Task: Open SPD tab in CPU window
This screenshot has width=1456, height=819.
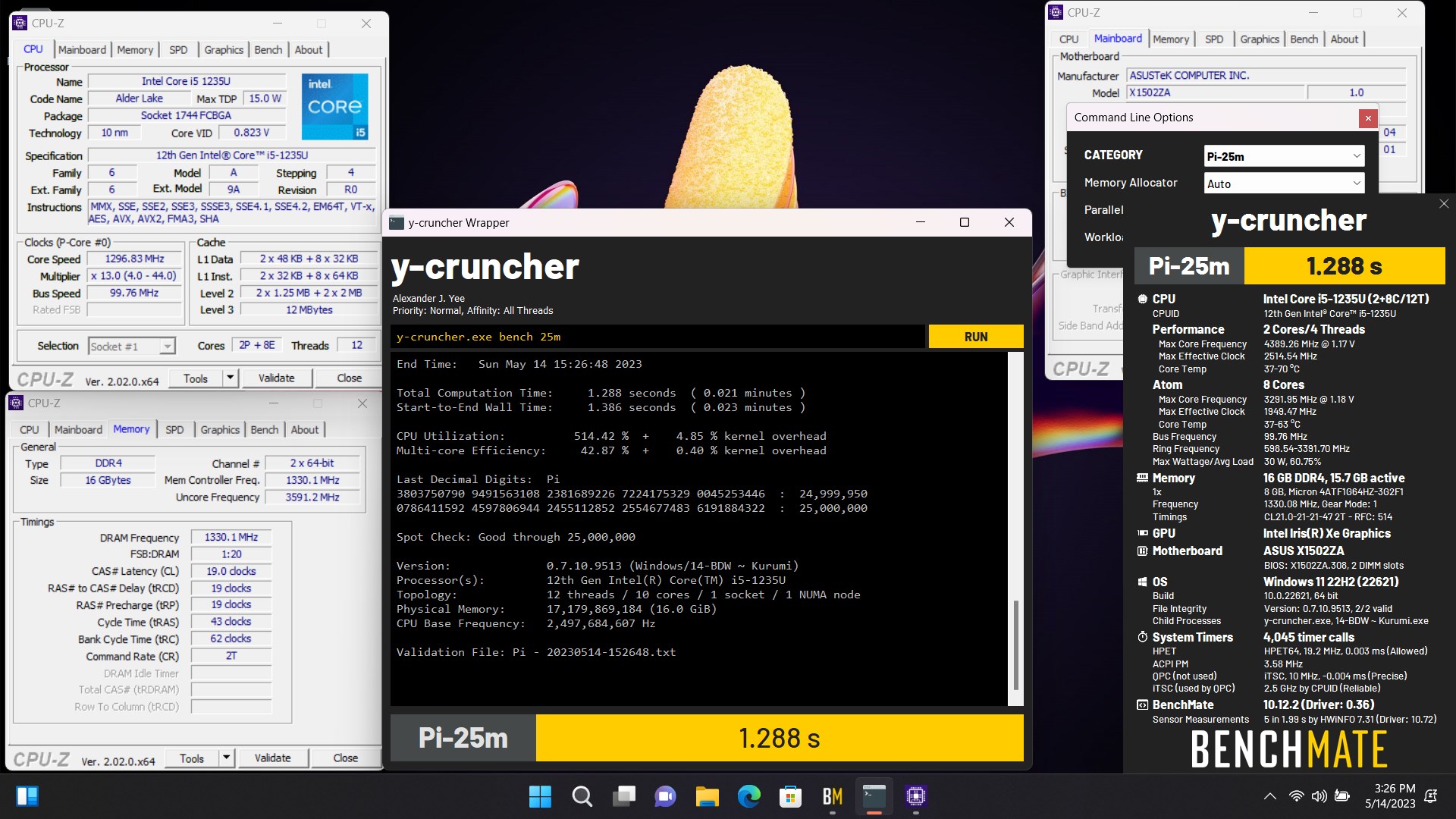Action: [178, 49]
